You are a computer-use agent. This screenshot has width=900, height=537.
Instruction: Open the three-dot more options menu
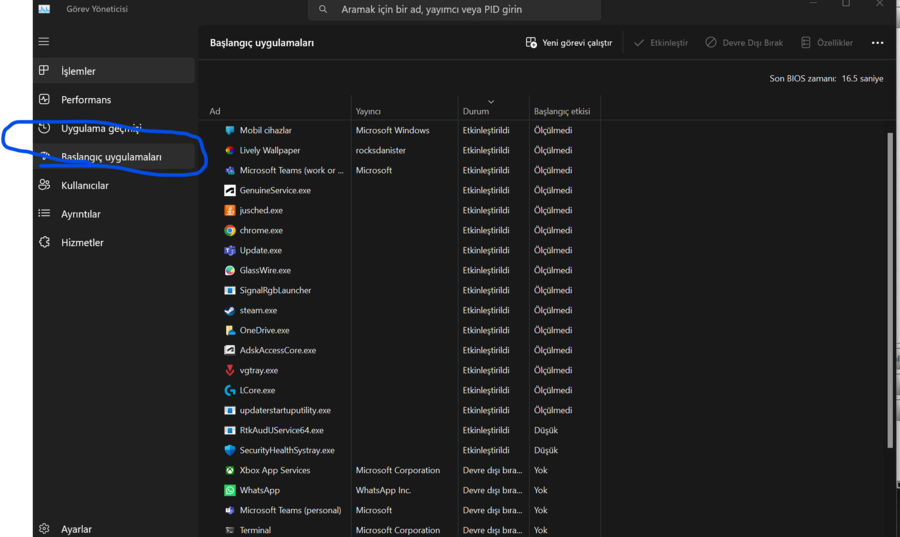877,43
